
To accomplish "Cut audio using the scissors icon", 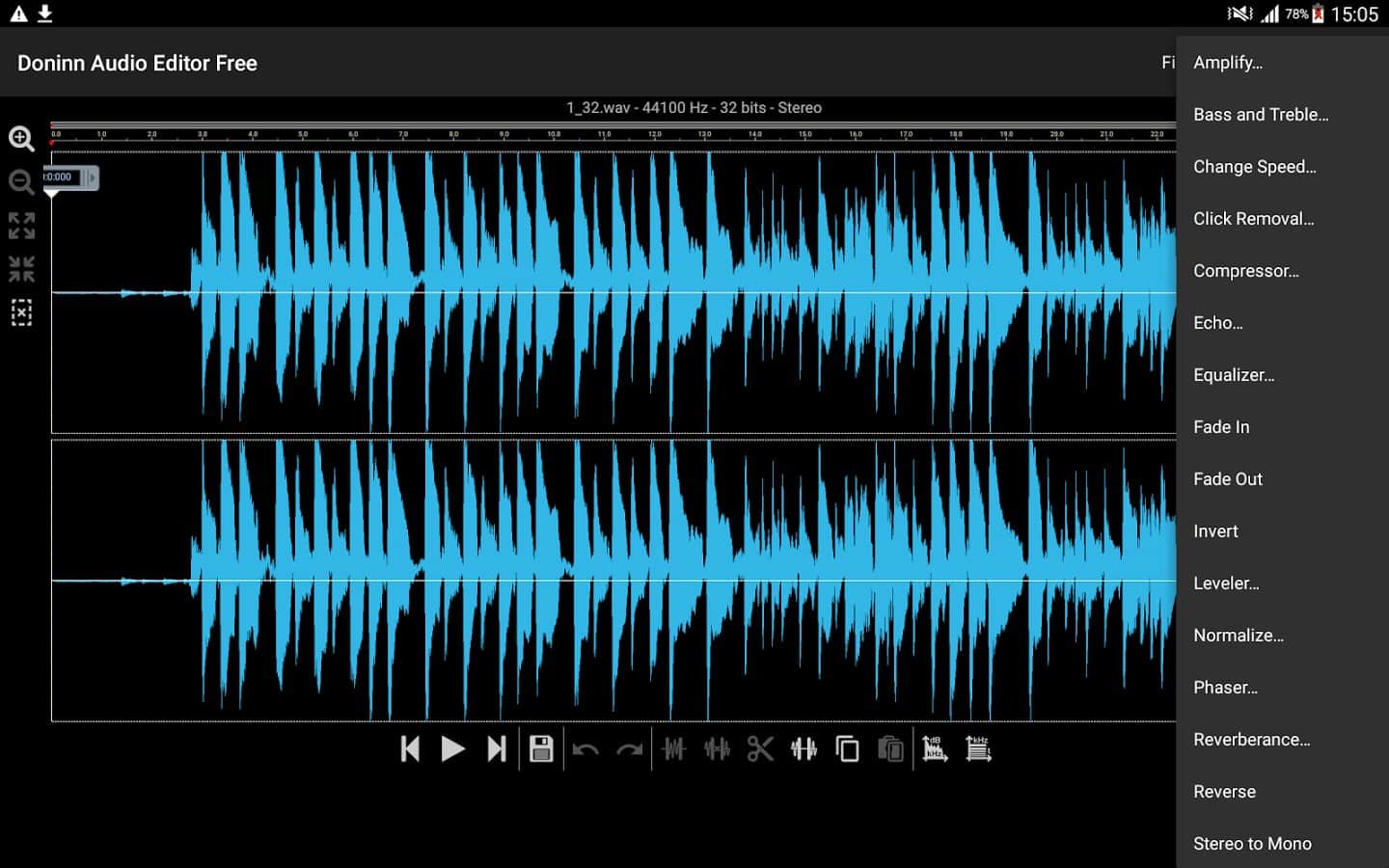I will [760, 749].
